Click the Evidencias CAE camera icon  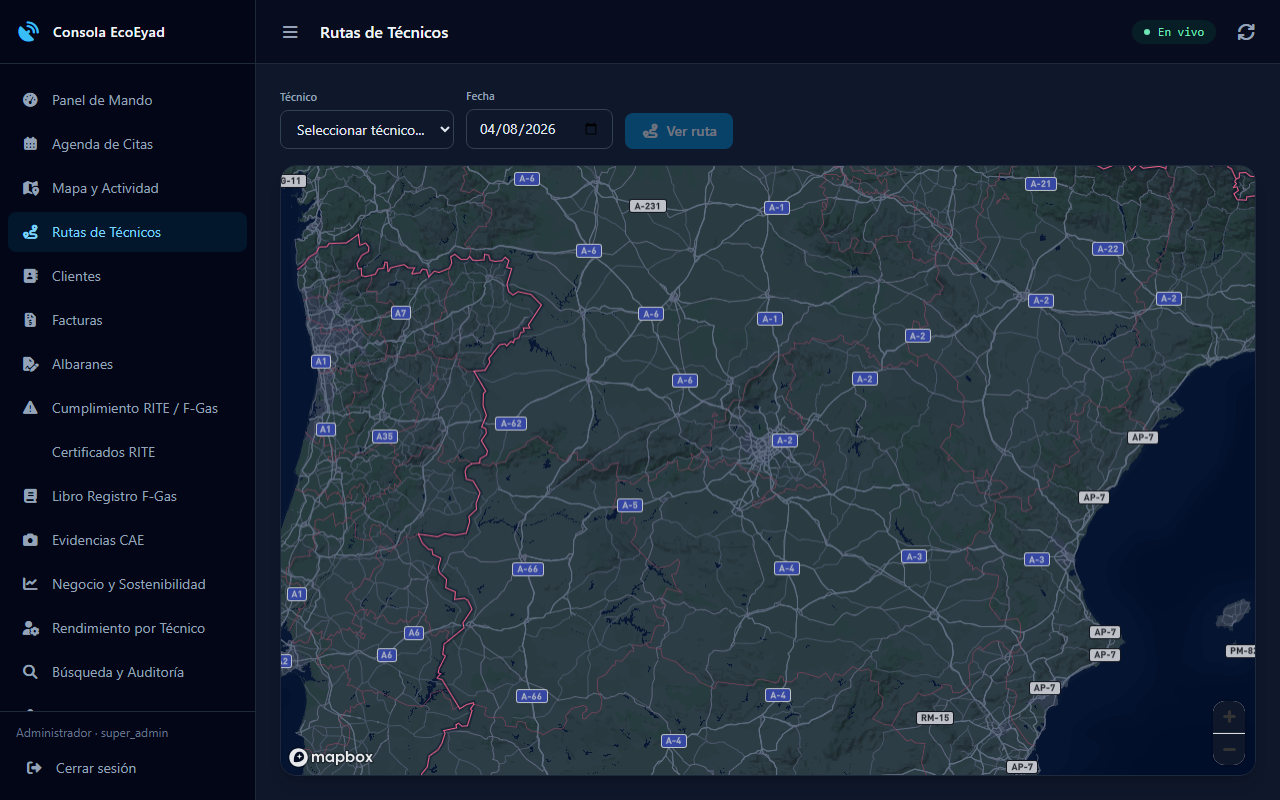tap(30, 540)
